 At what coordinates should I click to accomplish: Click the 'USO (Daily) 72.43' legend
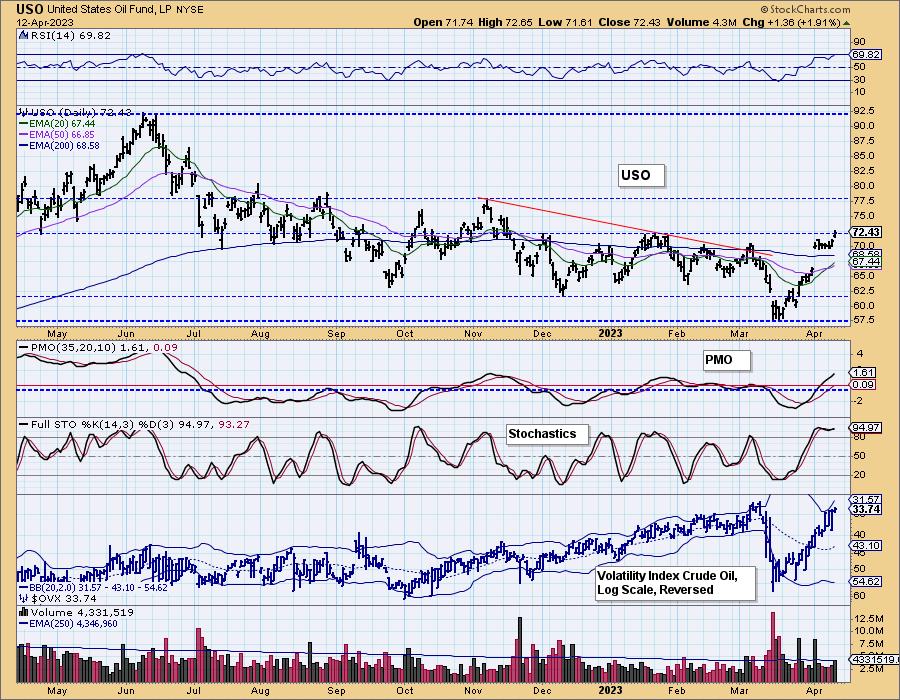click(x=81, y=112)
